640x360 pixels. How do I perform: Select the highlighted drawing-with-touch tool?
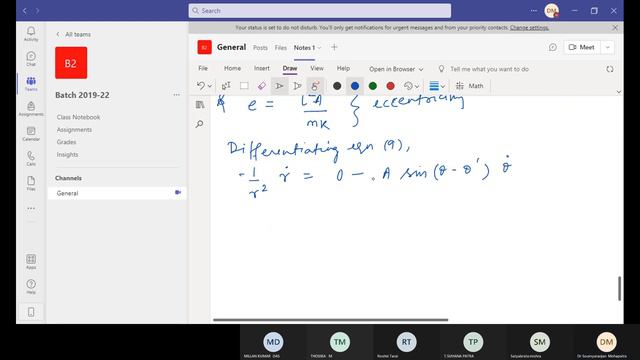tap(316, 86)
